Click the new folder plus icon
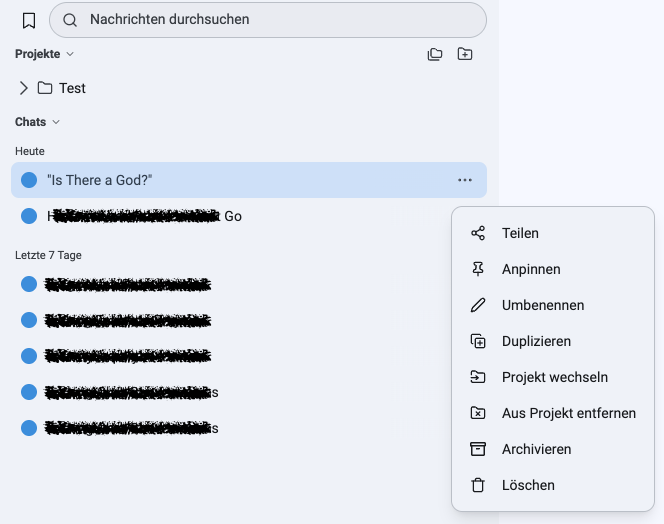Viewport: 664px width, 524px height. [465, 54]
